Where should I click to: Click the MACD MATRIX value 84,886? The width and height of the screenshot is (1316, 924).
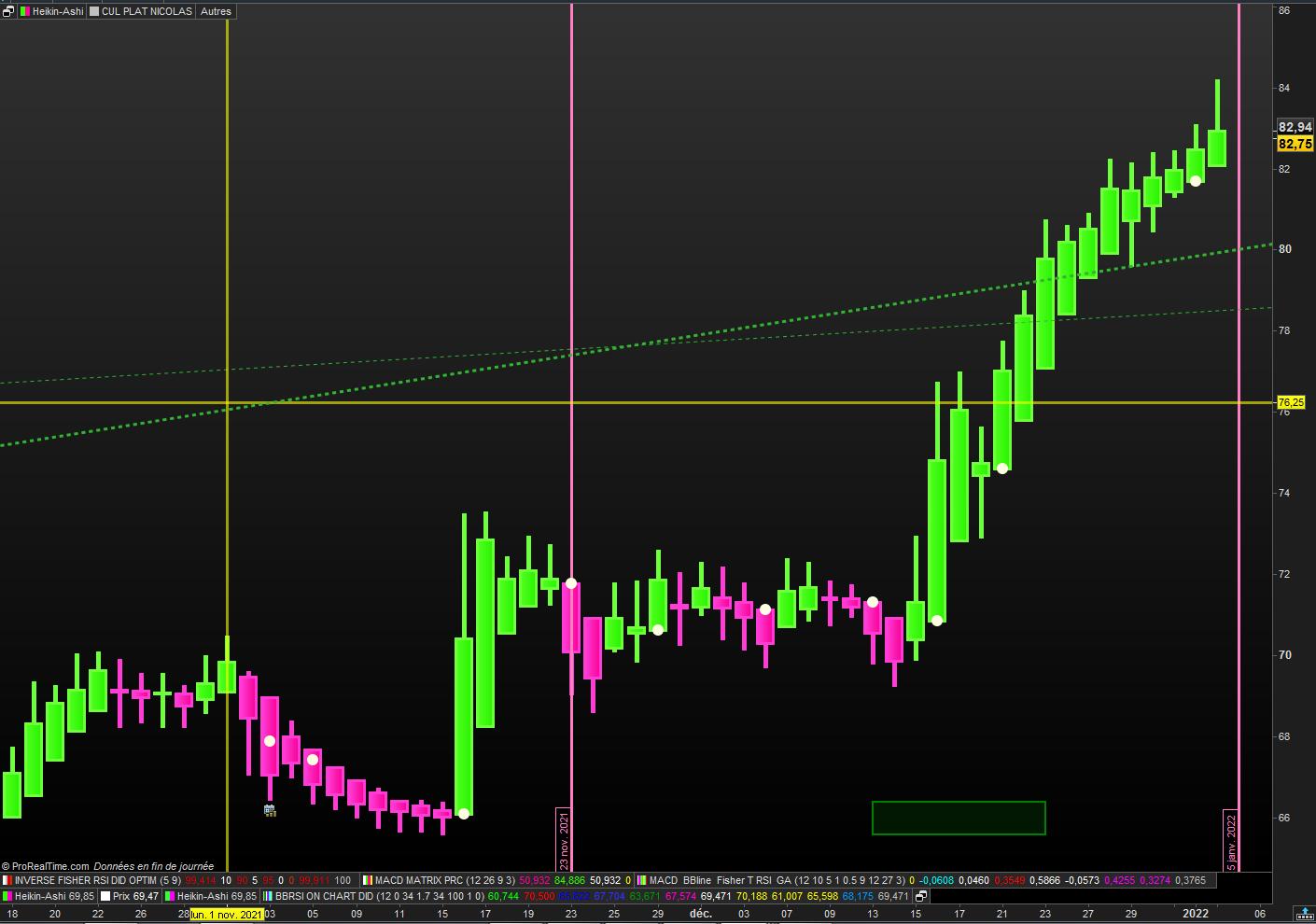[570, 880]
